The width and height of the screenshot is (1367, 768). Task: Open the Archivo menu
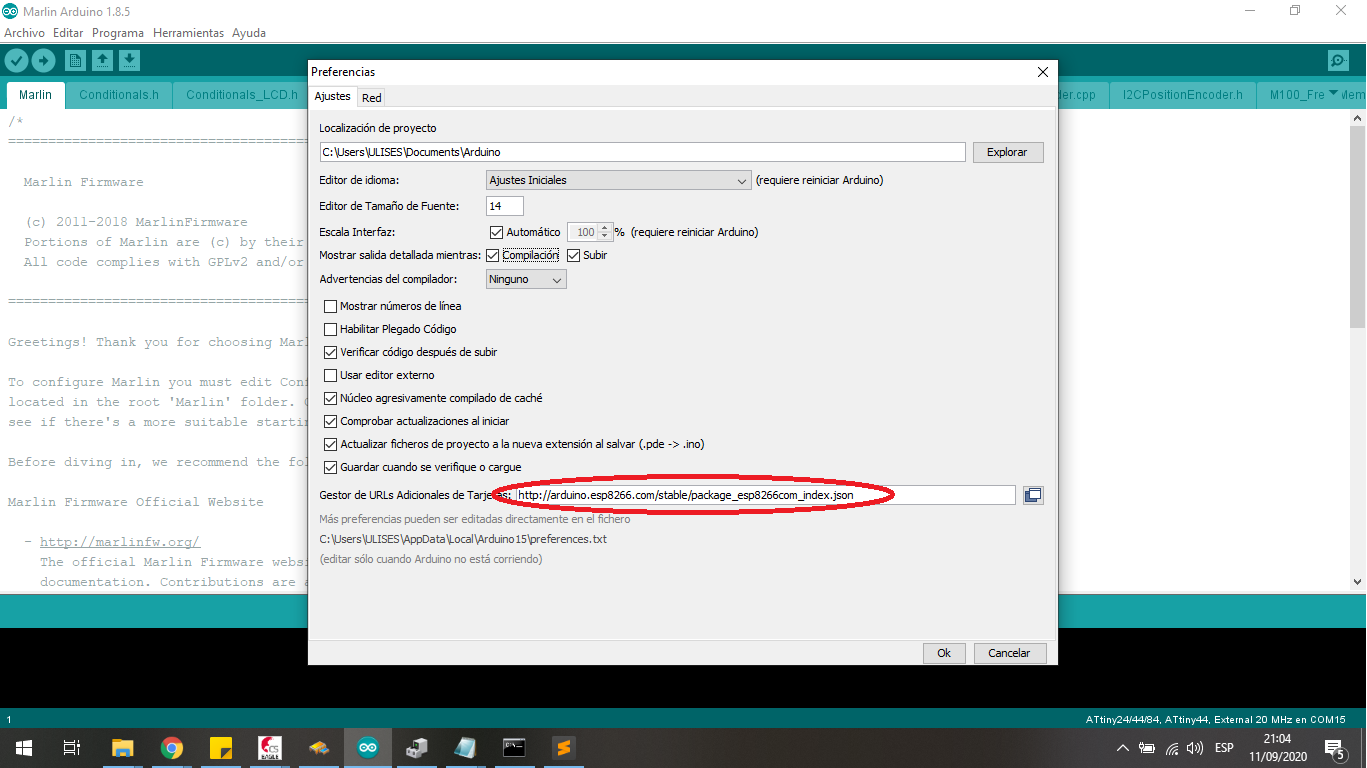(24, 33)
